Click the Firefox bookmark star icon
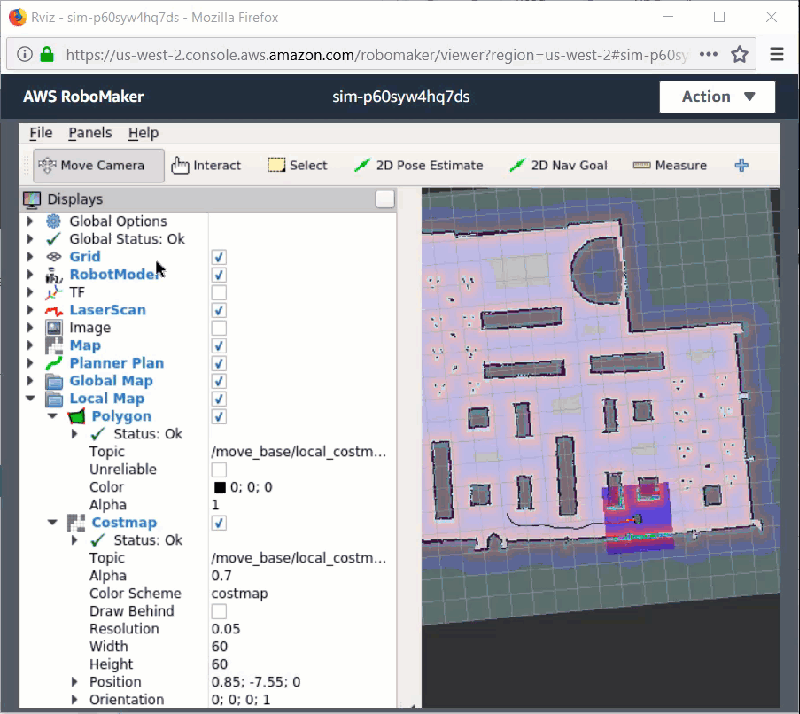800x714 pixels. point(739,54)
